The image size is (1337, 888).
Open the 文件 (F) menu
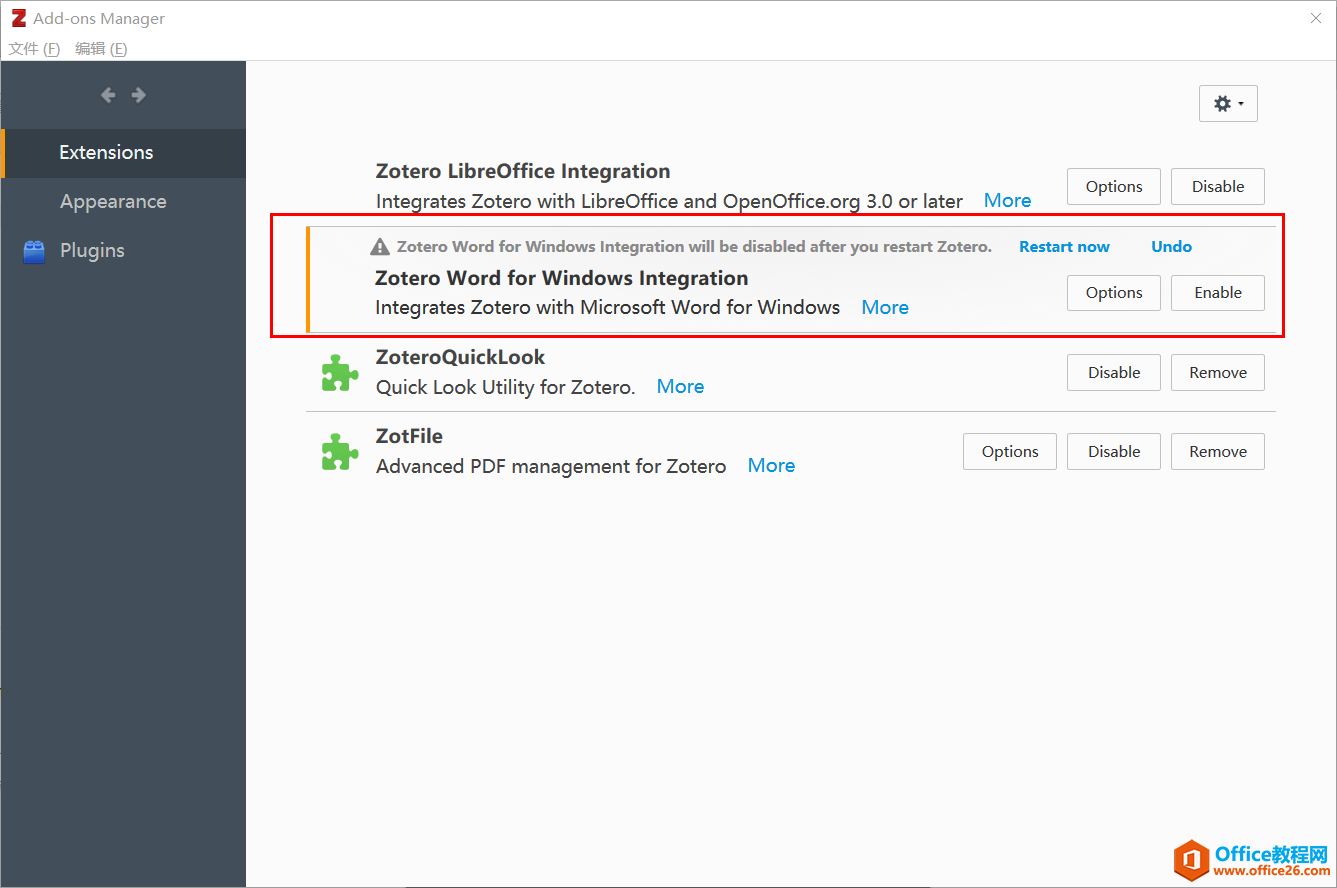35,48
